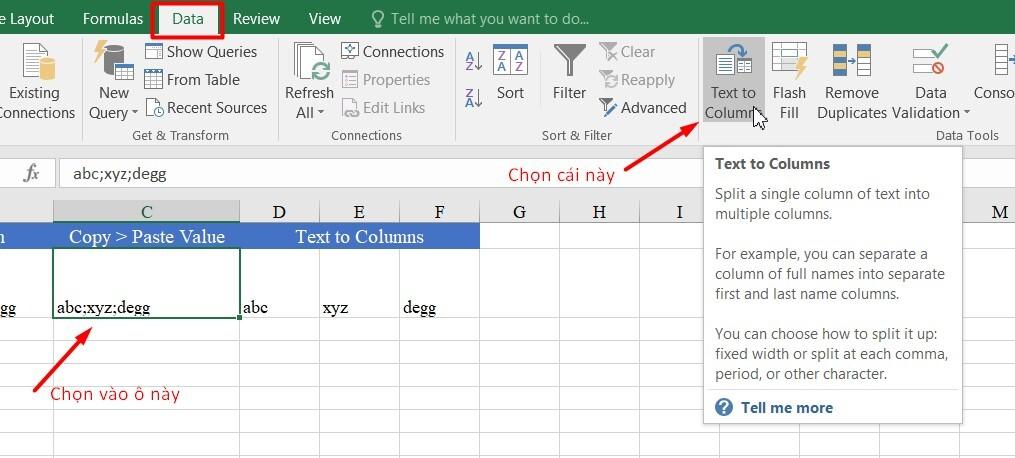Run Flash Fill tool
Viewport: 1015px width, 458px height.
789,61
